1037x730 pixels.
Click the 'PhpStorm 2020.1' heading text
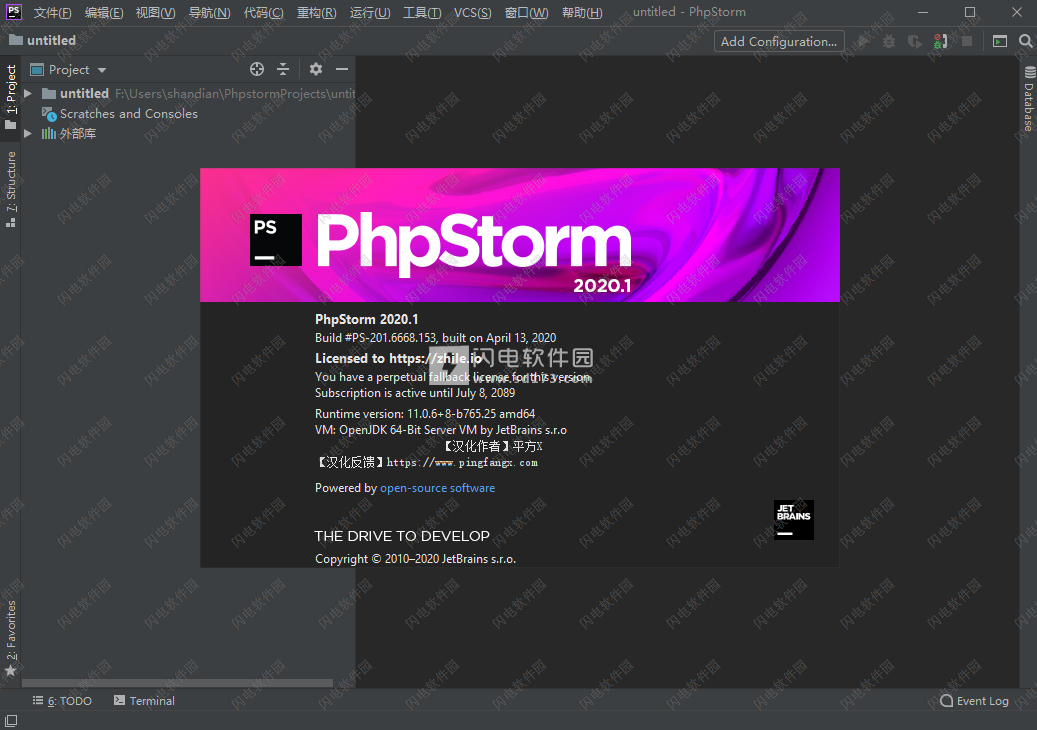366,319
